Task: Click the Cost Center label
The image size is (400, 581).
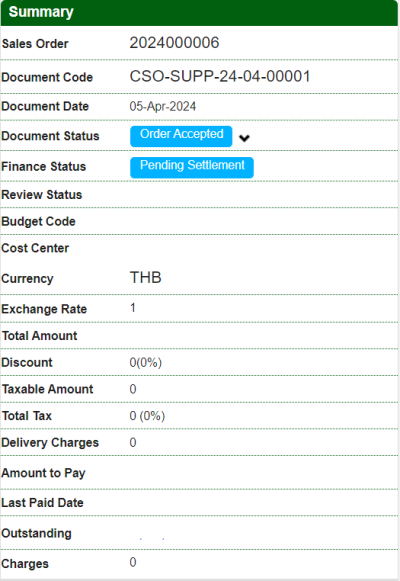Action: 35,248
